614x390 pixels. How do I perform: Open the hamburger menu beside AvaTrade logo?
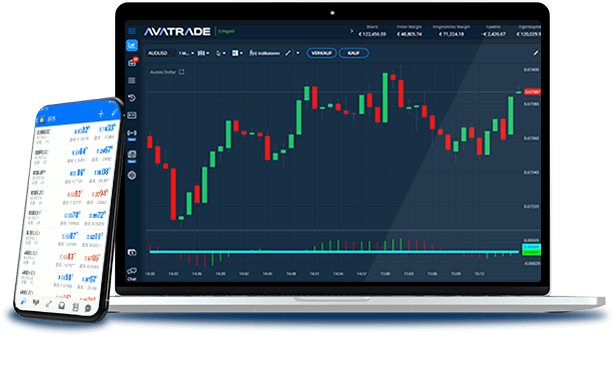(132, 31)
